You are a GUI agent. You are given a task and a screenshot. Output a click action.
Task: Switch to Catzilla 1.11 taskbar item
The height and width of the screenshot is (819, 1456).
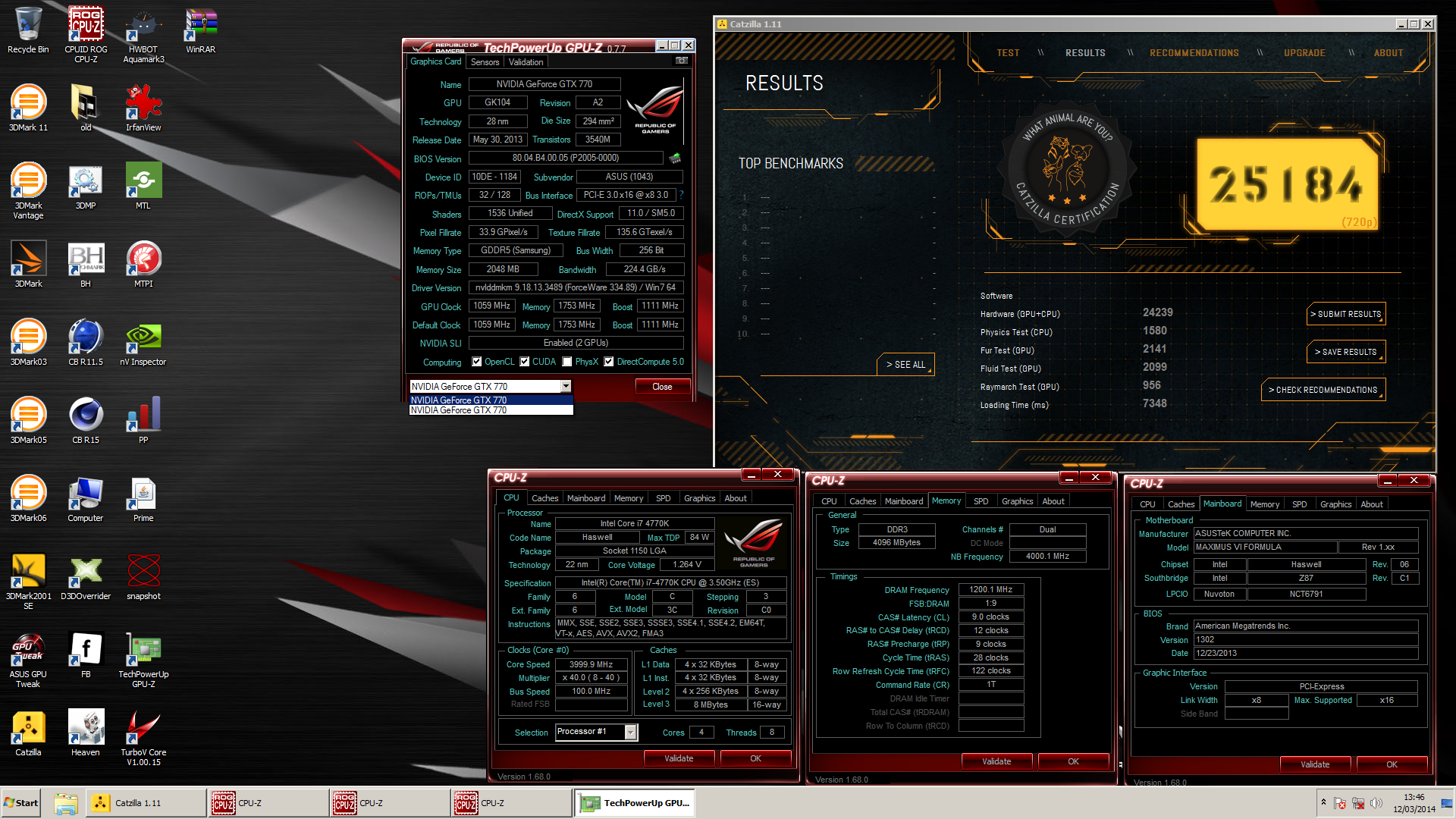(x=146, y=803)
